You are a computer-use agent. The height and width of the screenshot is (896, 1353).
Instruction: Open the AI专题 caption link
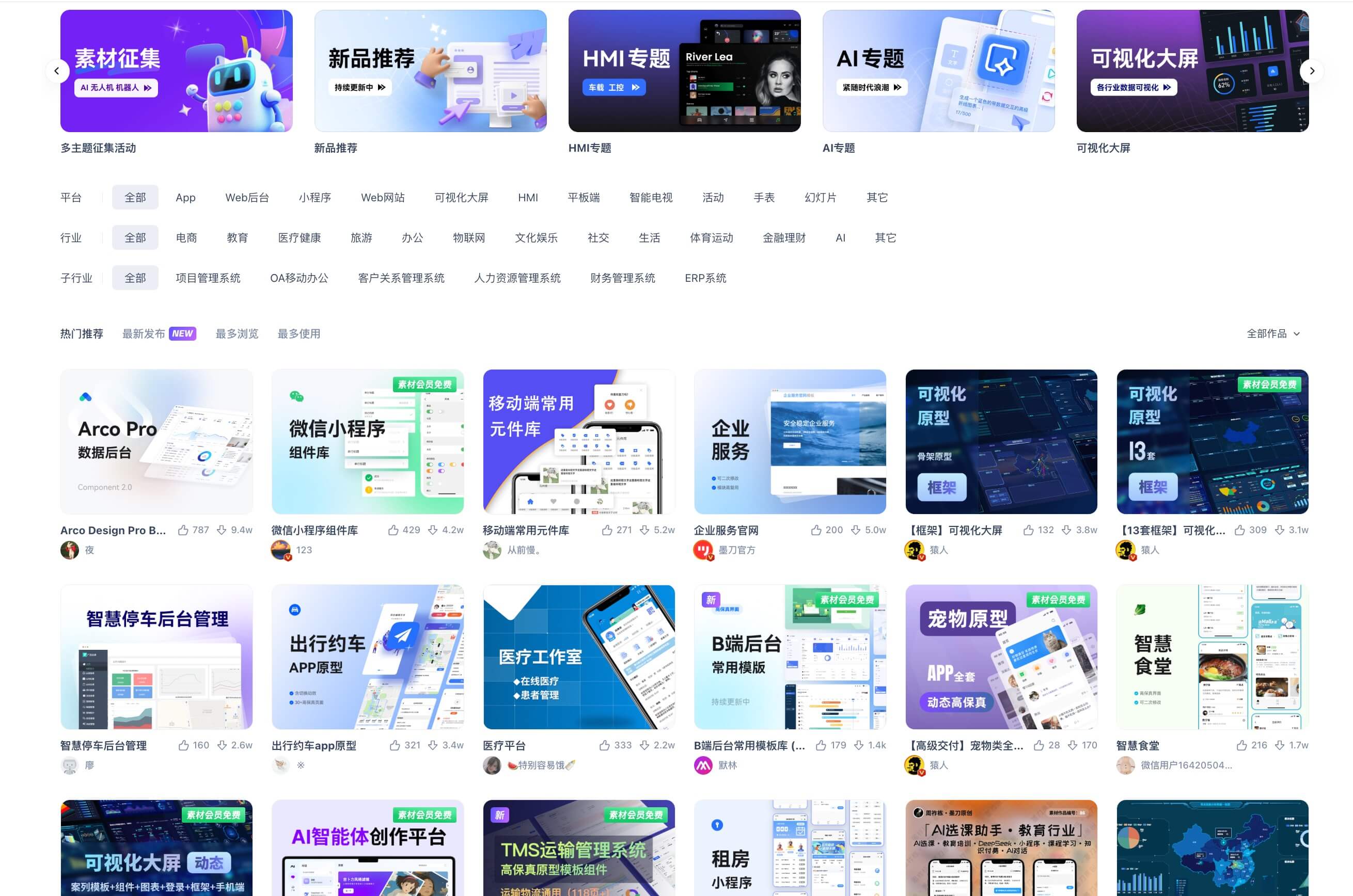tap(839, 148)
